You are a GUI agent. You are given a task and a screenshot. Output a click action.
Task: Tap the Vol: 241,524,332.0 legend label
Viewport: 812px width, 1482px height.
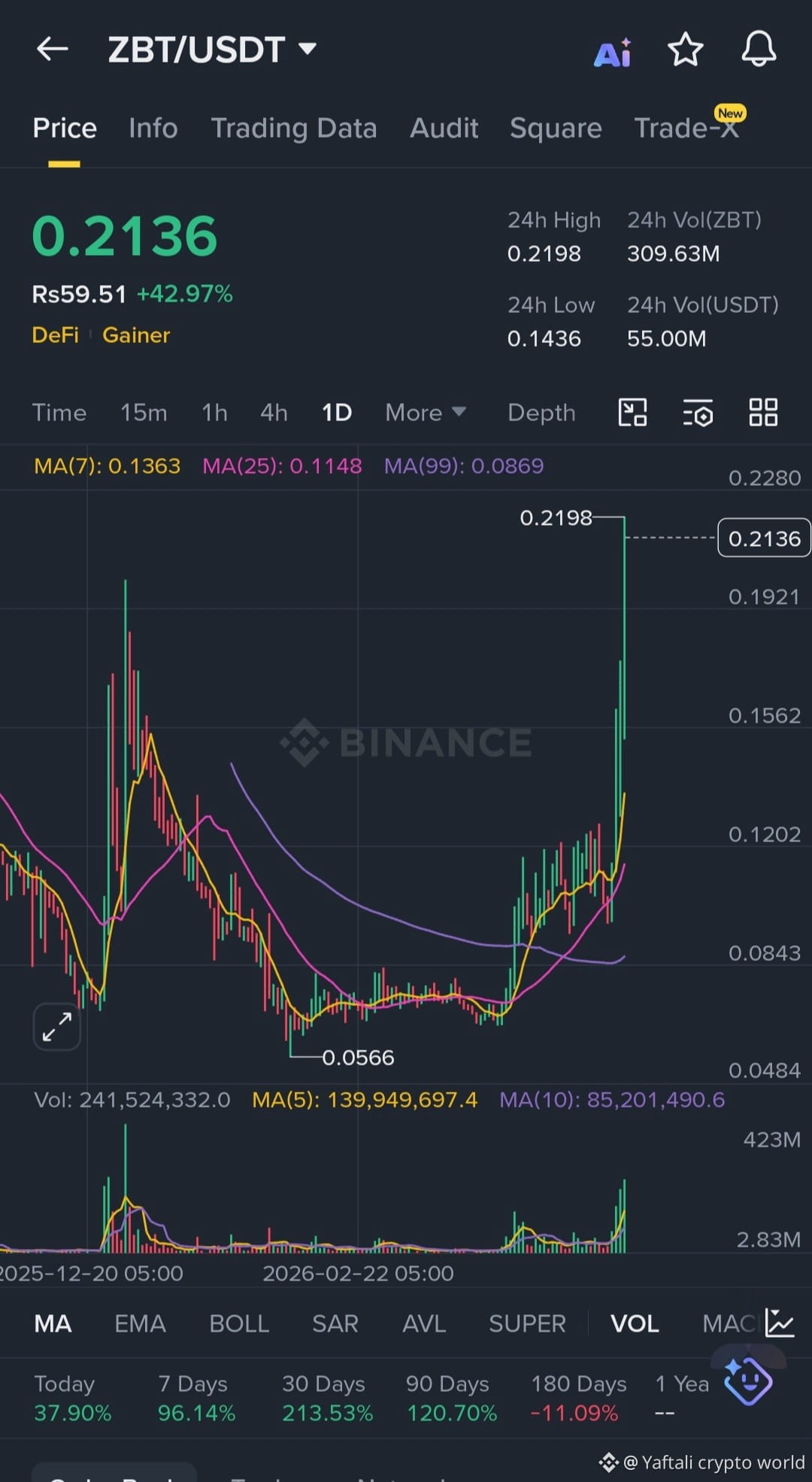(x=132, y=1100)
